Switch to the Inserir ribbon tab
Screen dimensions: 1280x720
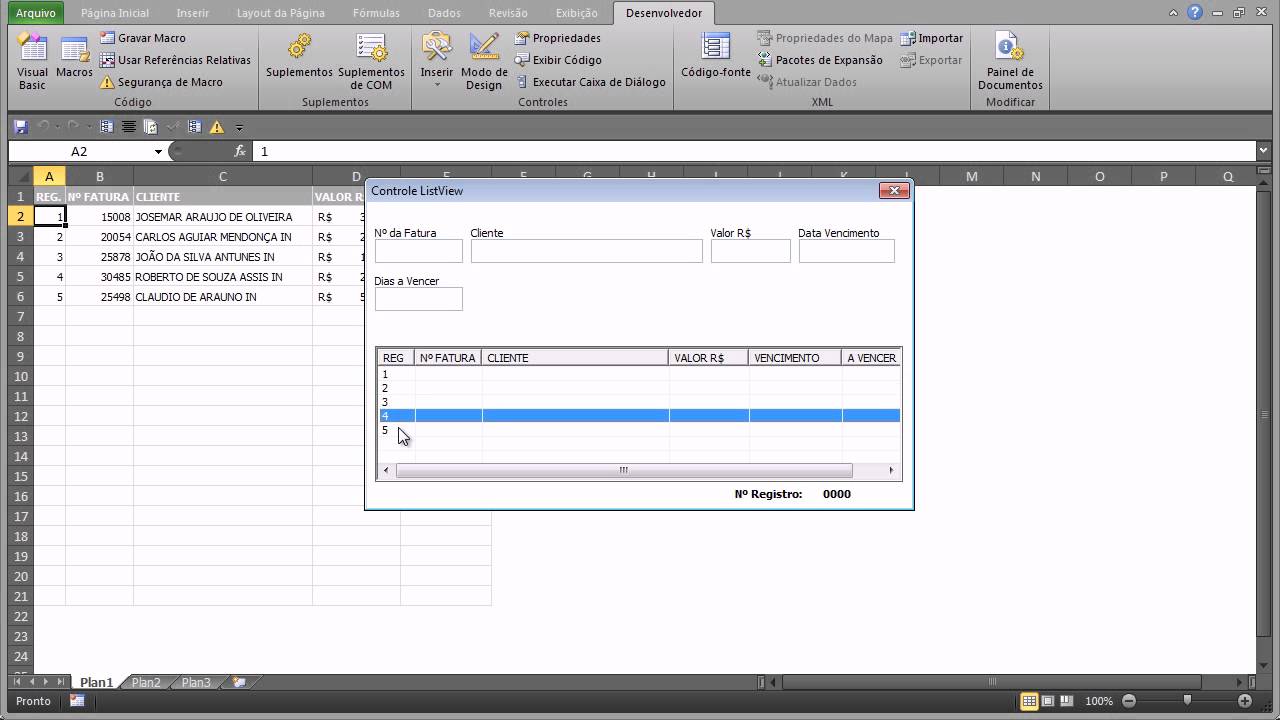tap(192, 13)
